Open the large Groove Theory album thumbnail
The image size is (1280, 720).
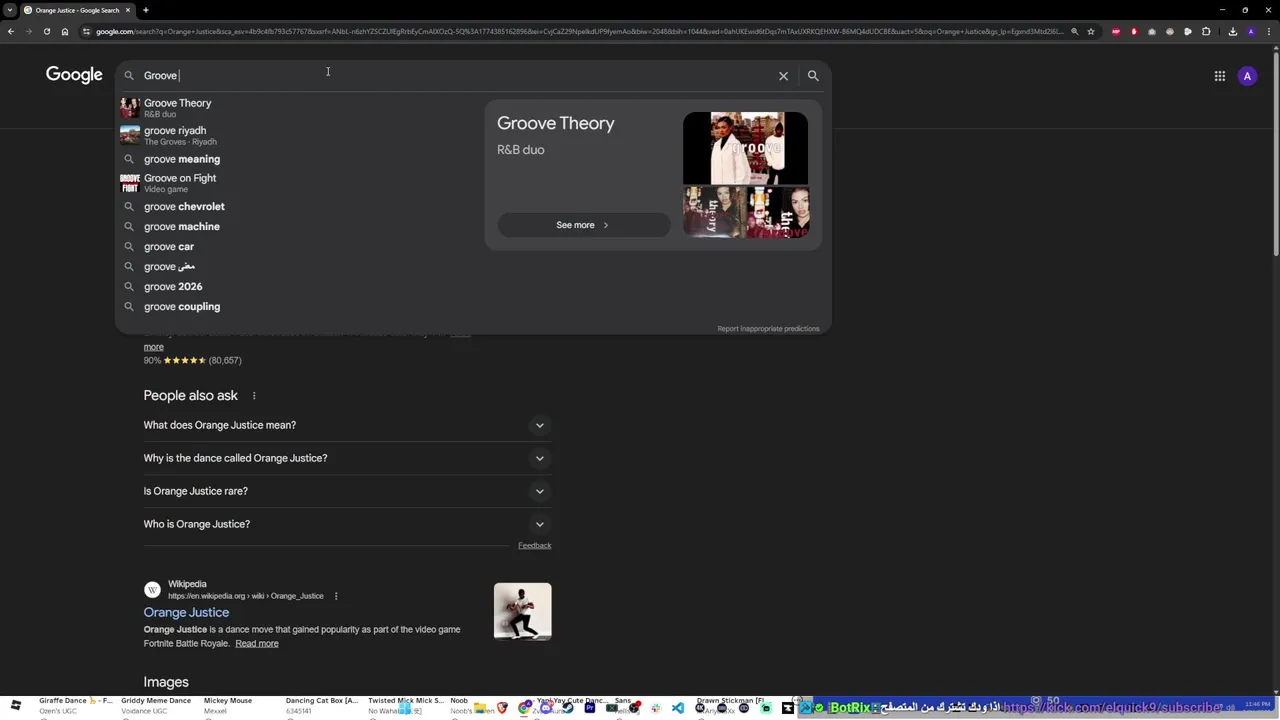(x=745, y=148)
